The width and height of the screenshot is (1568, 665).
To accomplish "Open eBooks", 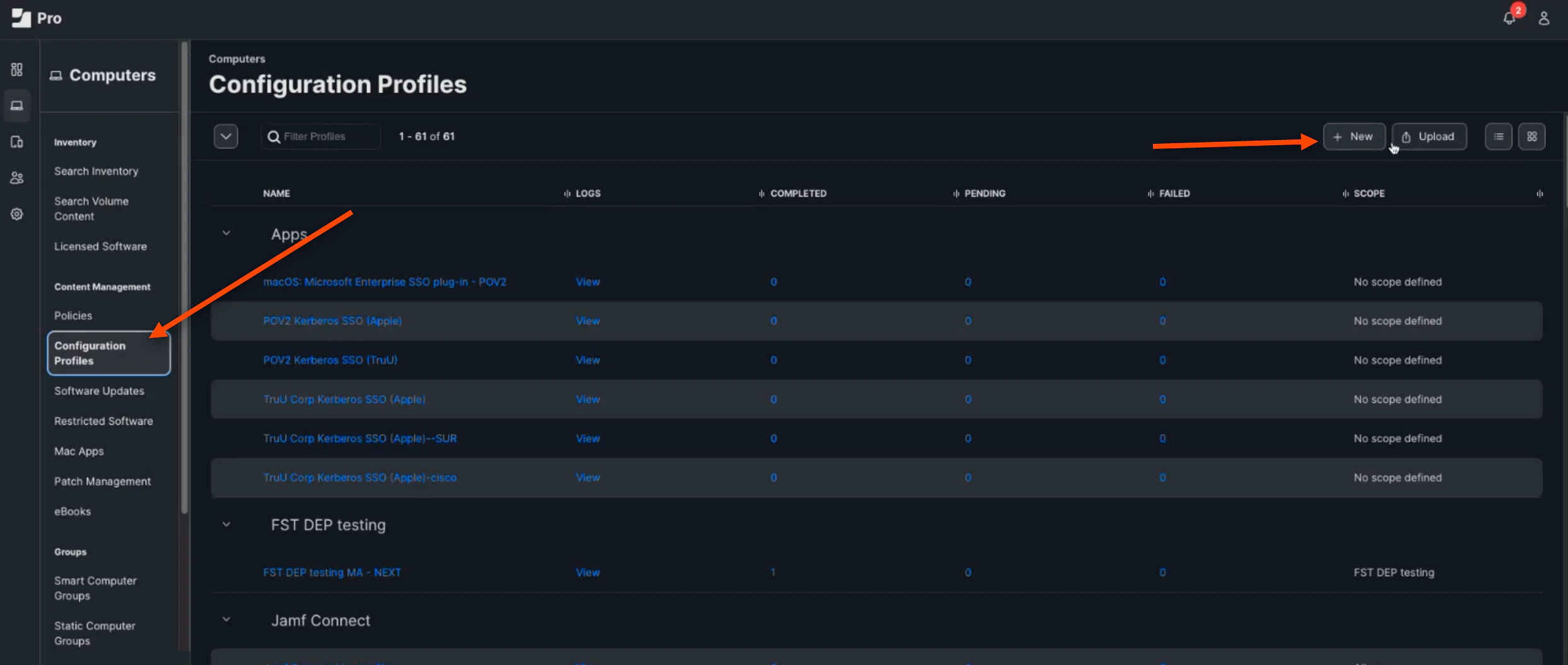I will 73,512.
